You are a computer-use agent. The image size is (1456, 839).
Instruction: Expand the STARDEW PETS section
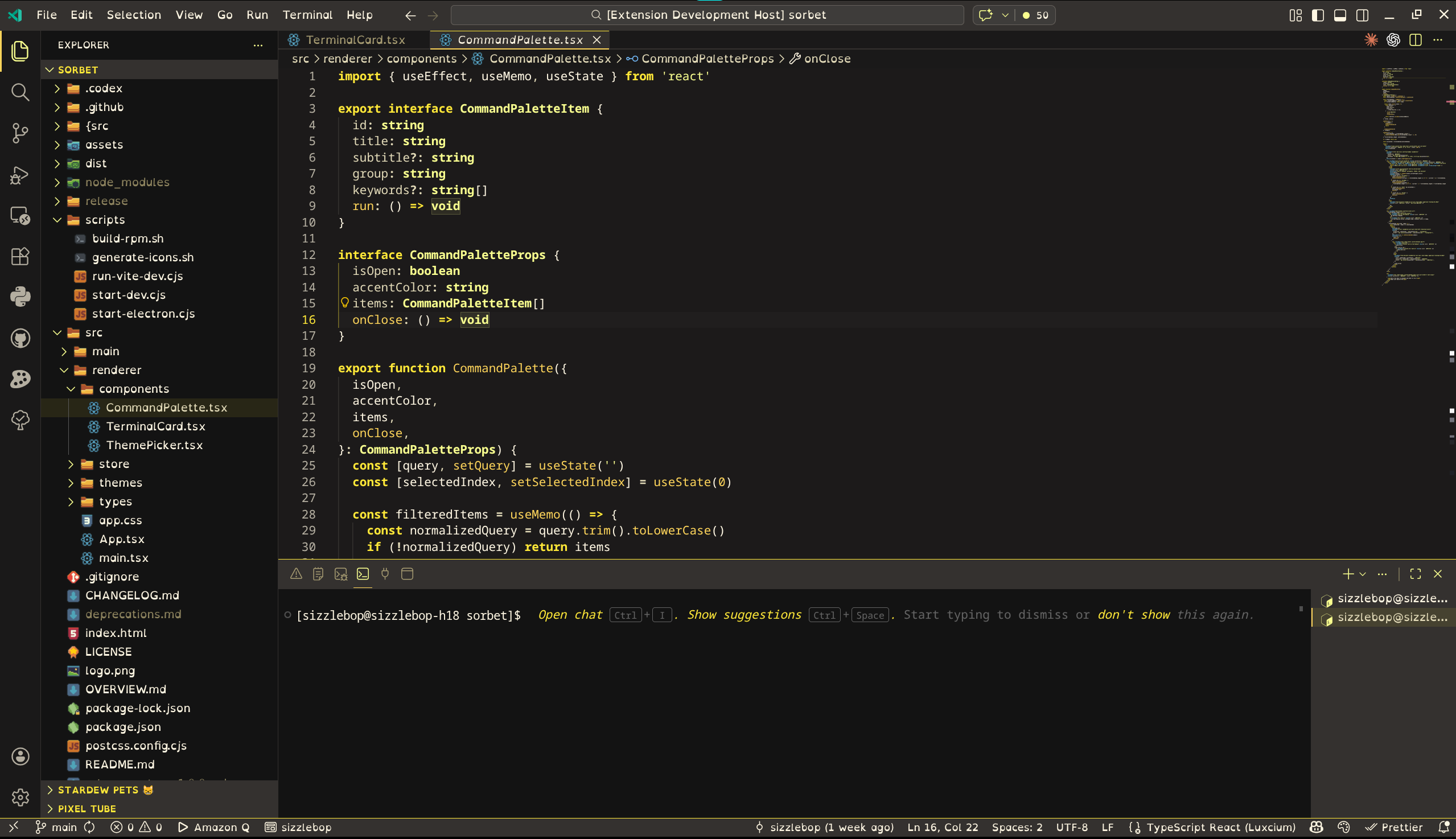[98, 790]
